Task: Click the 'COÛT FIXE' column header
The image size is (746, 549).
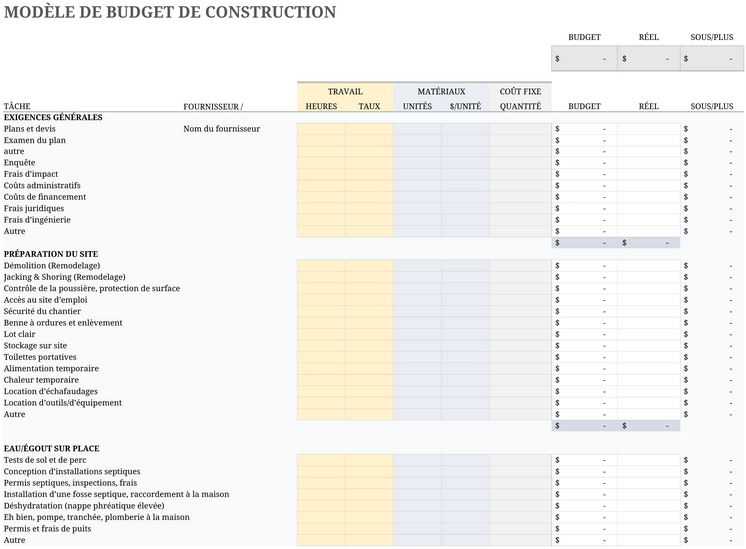Action: pyautogui.click(x=520, y=91)
